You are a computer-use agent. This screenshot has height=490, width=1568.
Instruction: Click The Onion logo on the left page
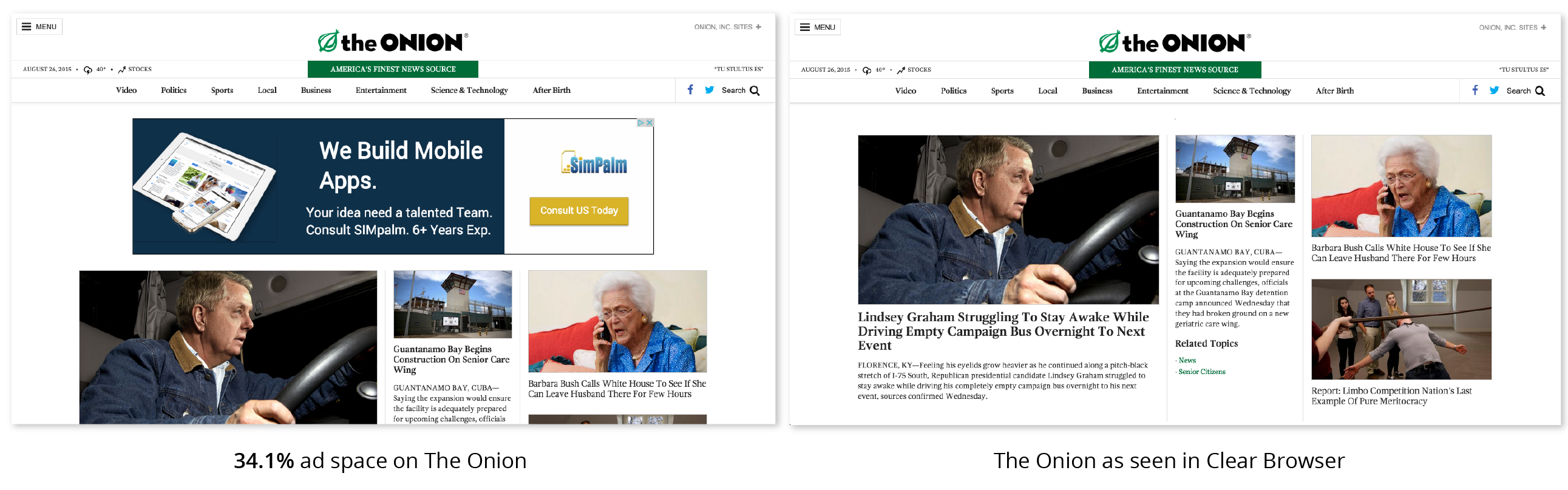[393, 42]
